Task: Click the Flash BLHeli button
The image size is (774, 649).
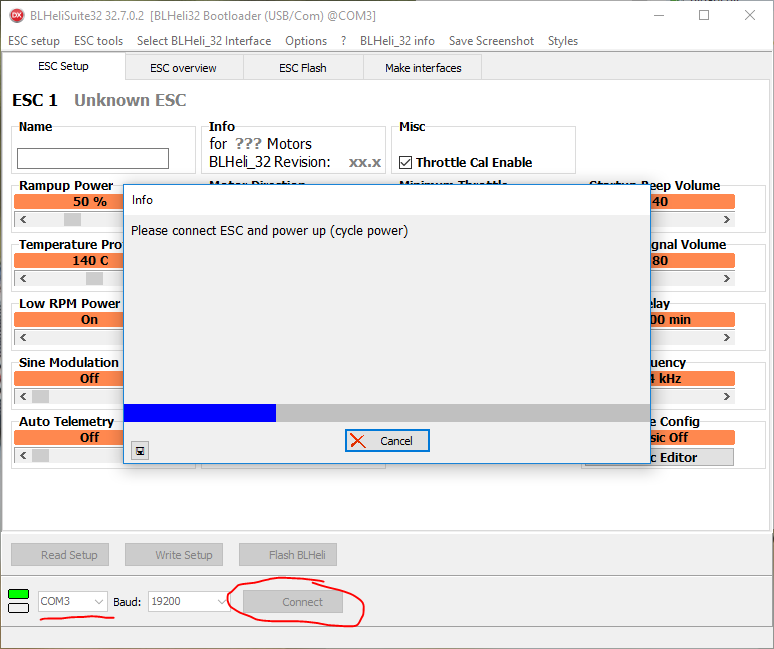Action: [x=288, y=555]
